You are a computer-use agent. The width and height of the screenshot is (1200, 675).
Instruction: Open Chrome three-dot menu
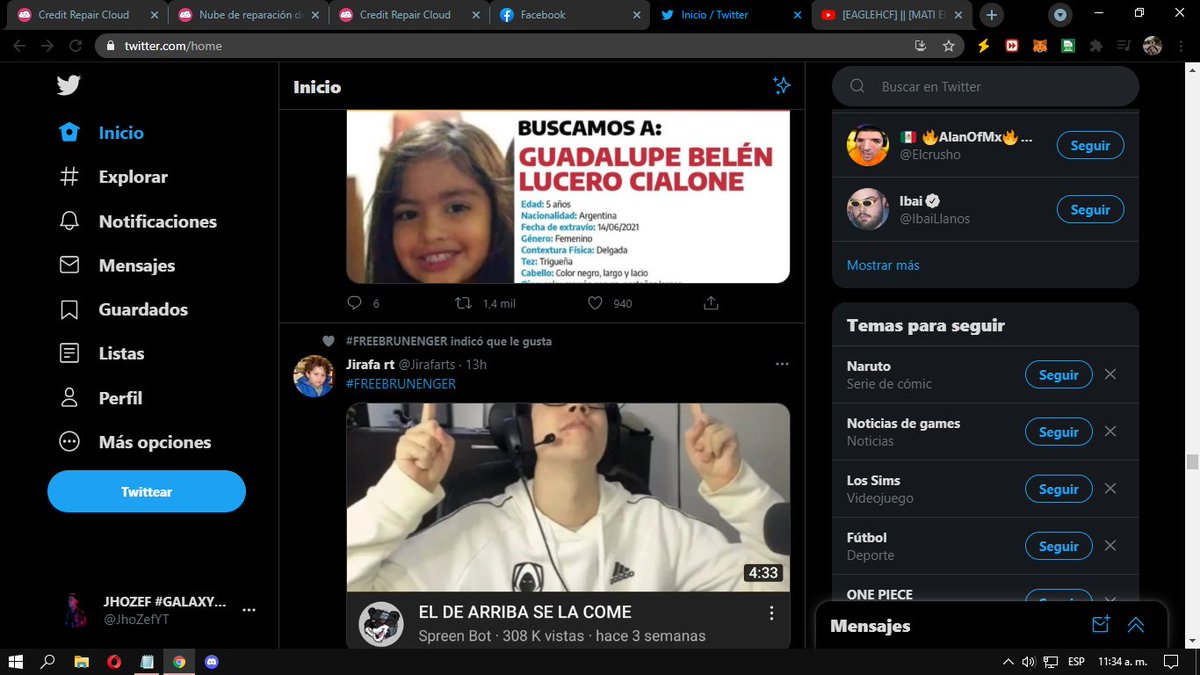[x=1180, y=46]
